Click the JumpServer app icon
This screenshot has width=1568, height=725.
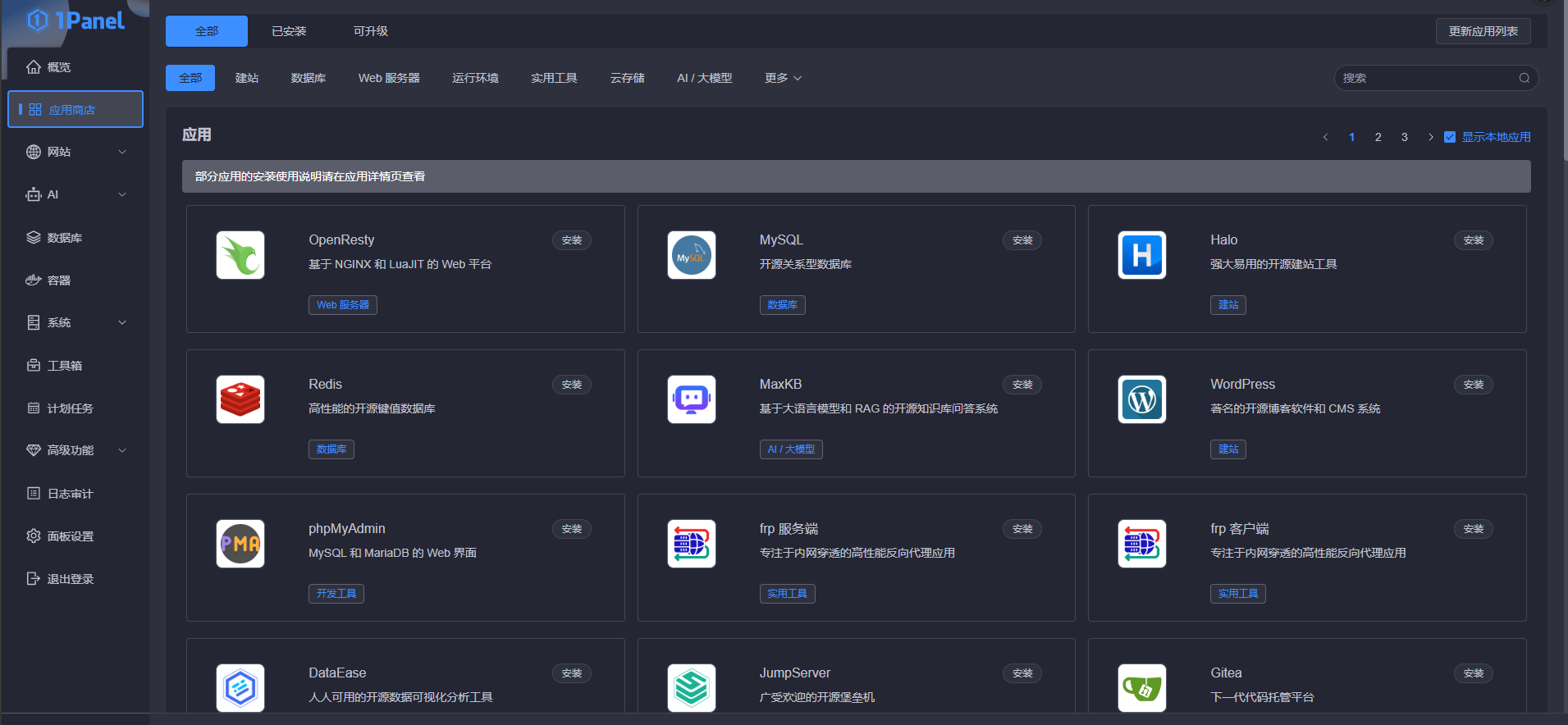[692, 688]
